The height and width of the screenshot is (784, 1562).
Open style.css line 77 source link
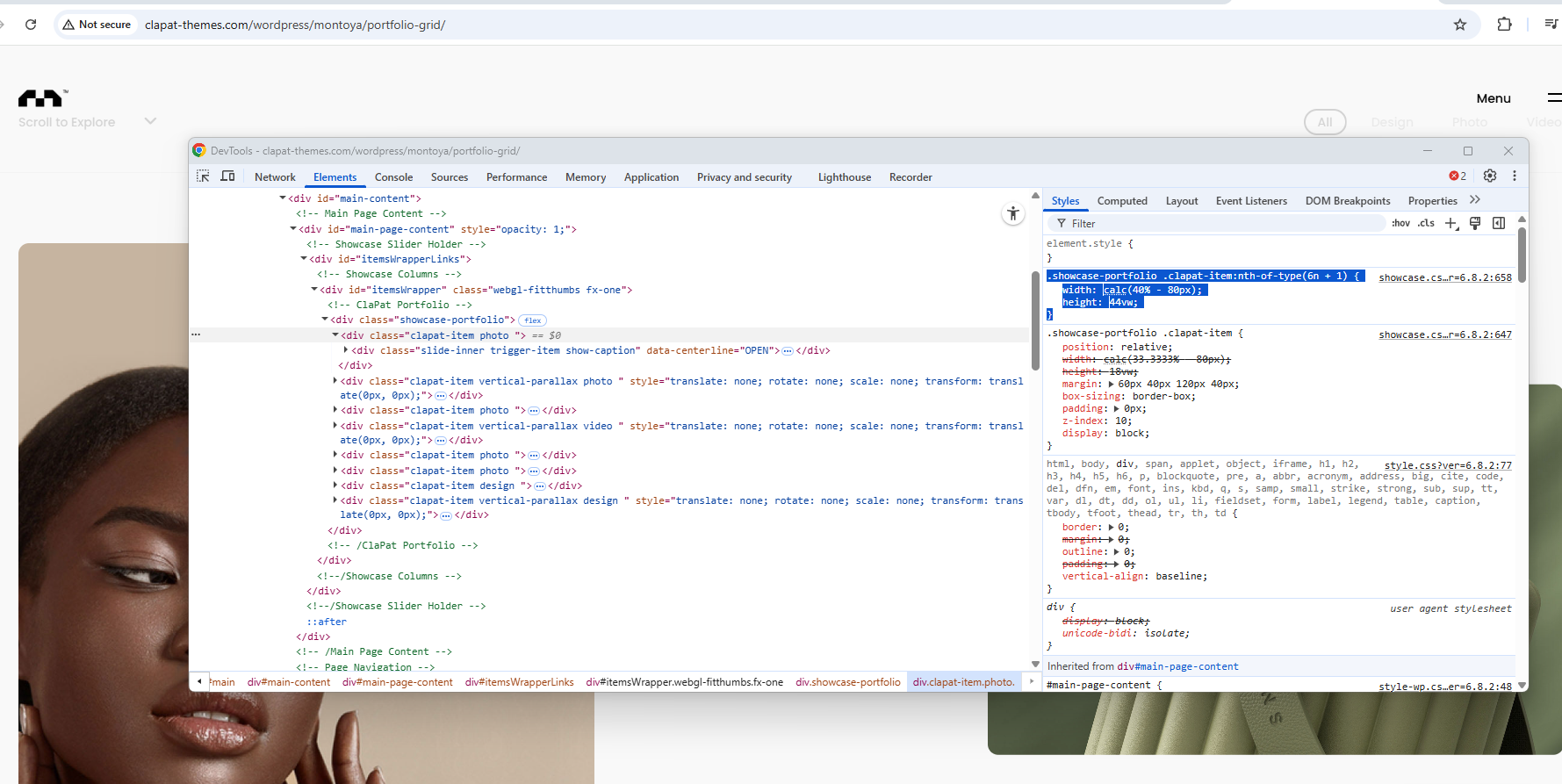1448,465
